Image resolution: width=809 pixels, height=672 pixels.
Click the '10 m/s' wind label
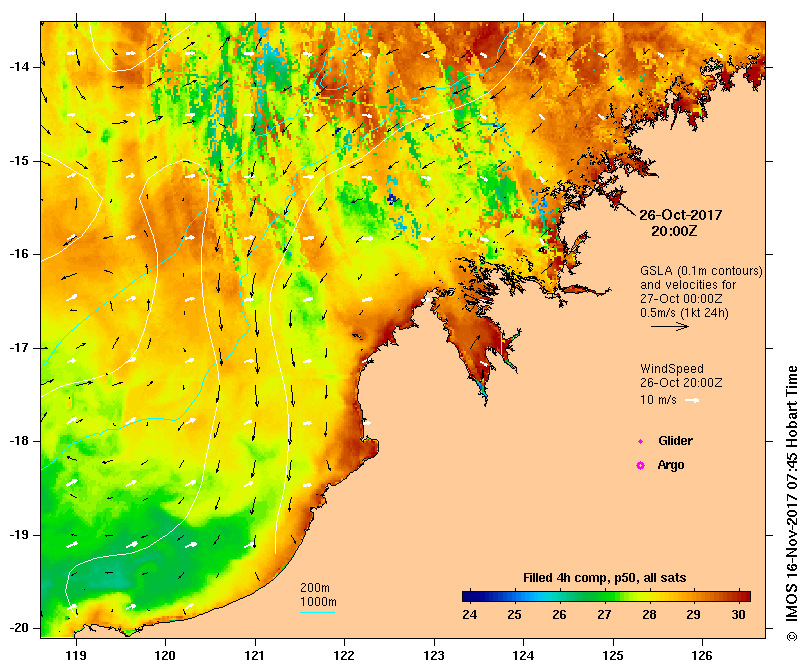[658, 400]
